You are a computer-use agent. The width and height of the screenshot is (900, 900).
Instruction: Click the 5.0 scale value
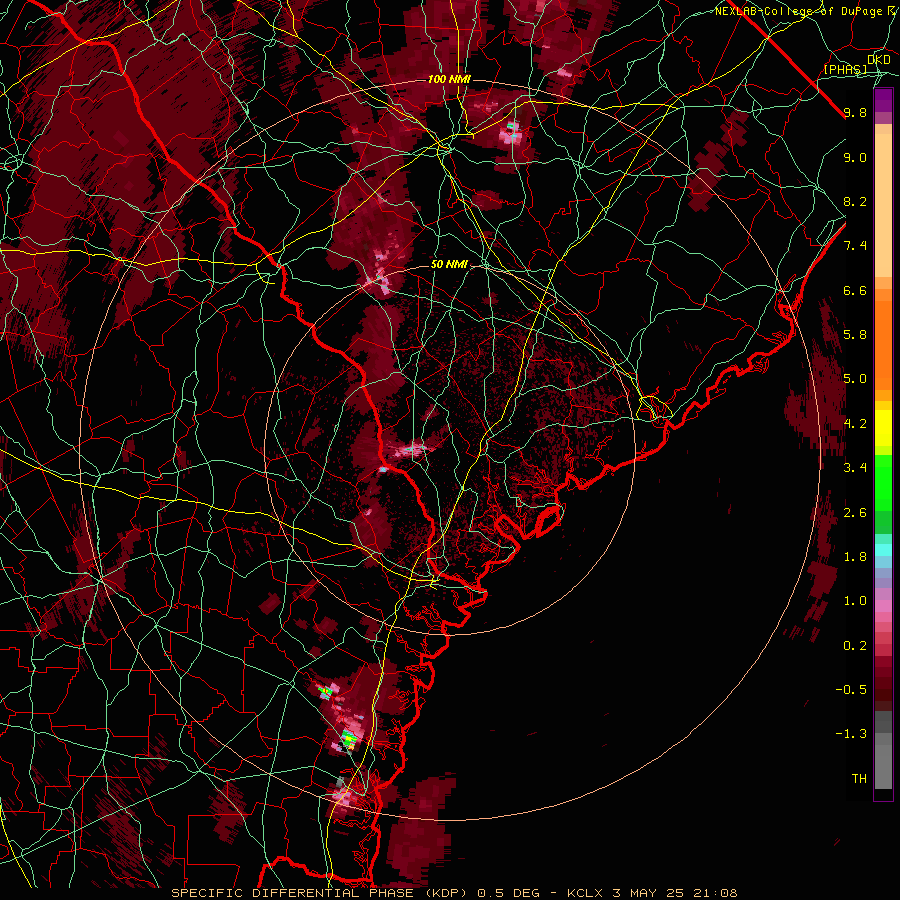[x=855, y=379]
